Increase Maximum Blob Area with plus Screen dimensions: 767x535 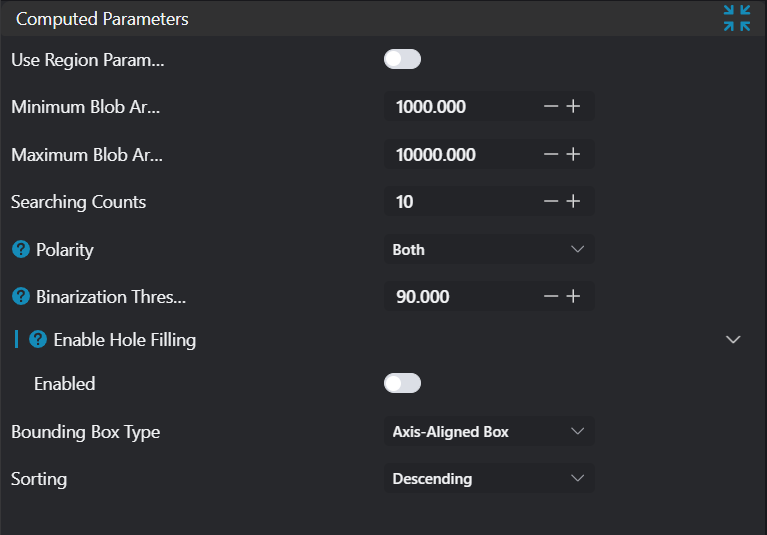[573, 154]
